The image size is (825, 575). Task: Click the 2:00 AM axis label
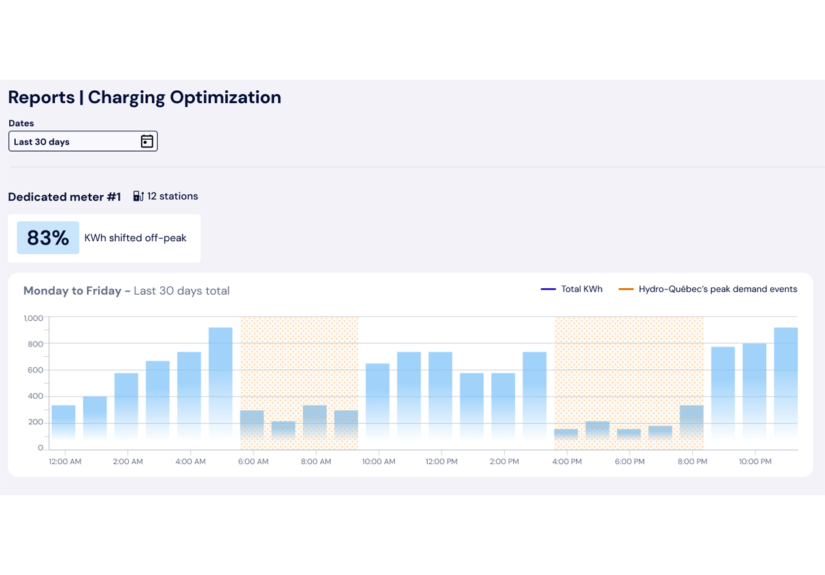pyautogui.click(x=127, y=461)
